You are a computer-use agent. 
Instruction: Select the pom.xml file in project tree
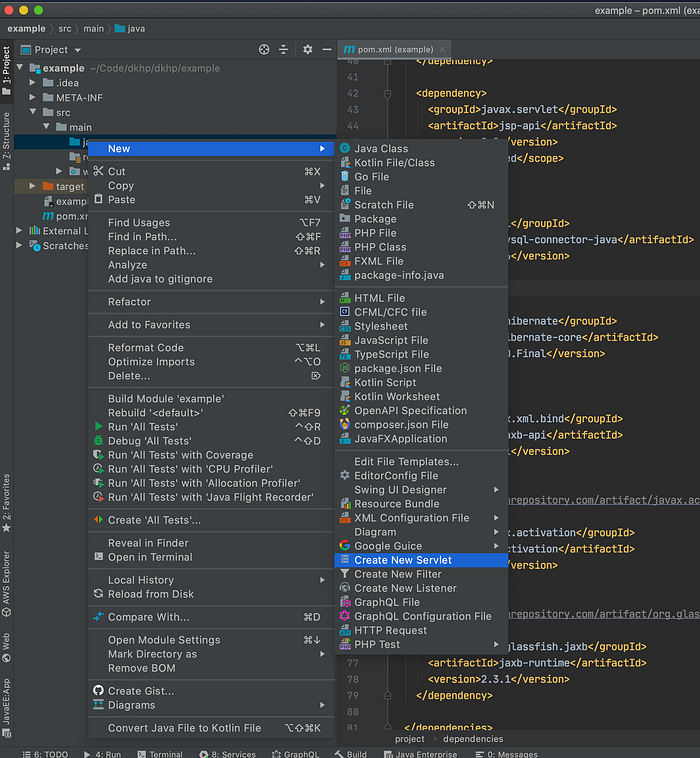(66, 216)
